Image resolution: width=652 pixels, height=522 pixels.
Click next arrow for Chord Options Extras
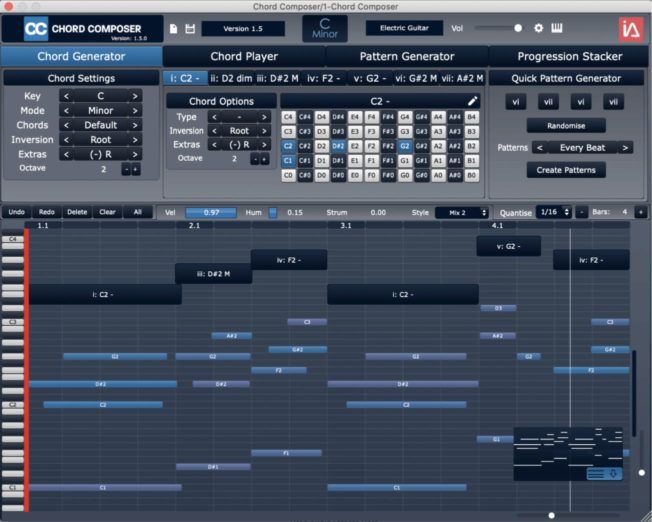264,145
